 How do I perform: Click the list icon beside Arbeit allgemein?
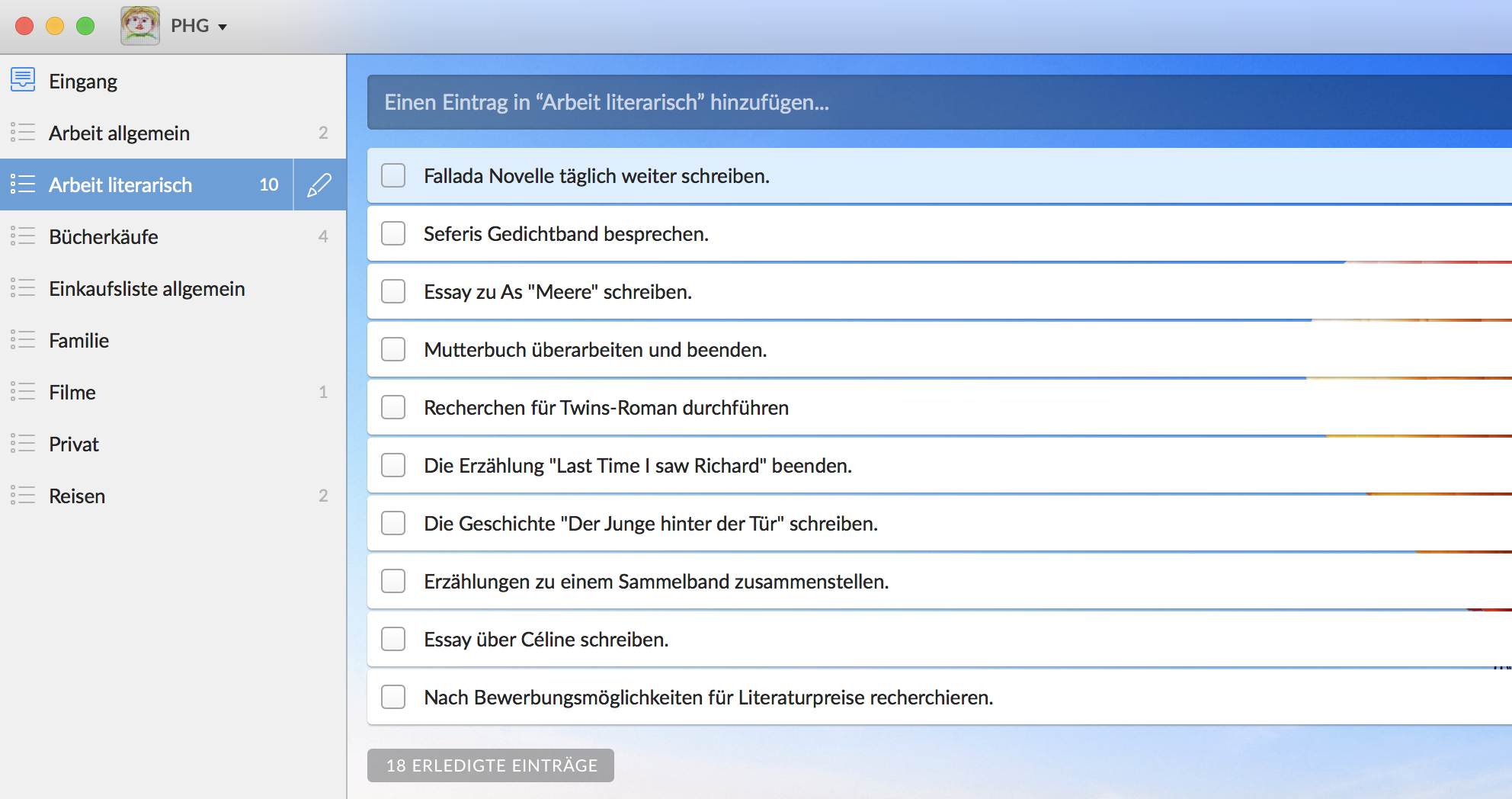[23, 132]
